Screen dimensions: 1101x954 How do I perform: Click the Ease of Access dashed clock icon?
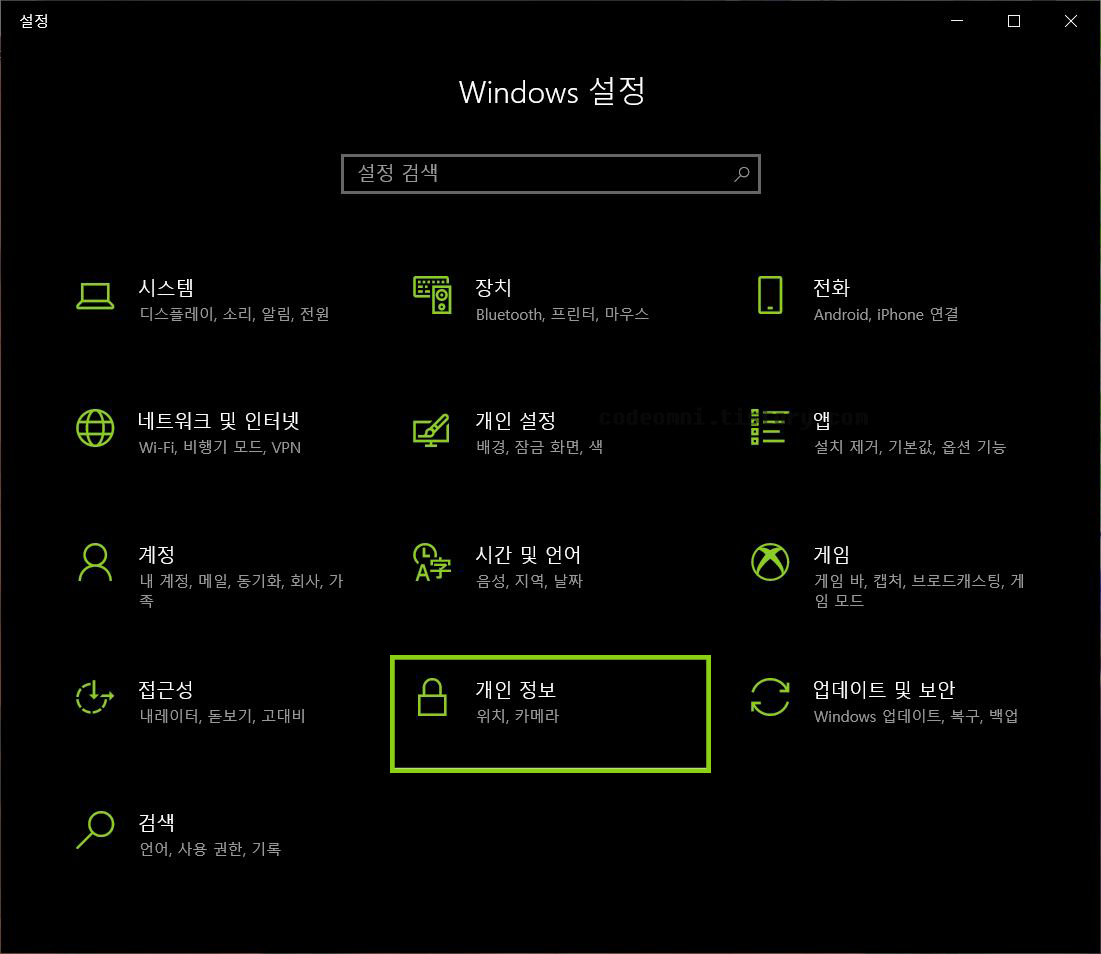pos(95,696)
